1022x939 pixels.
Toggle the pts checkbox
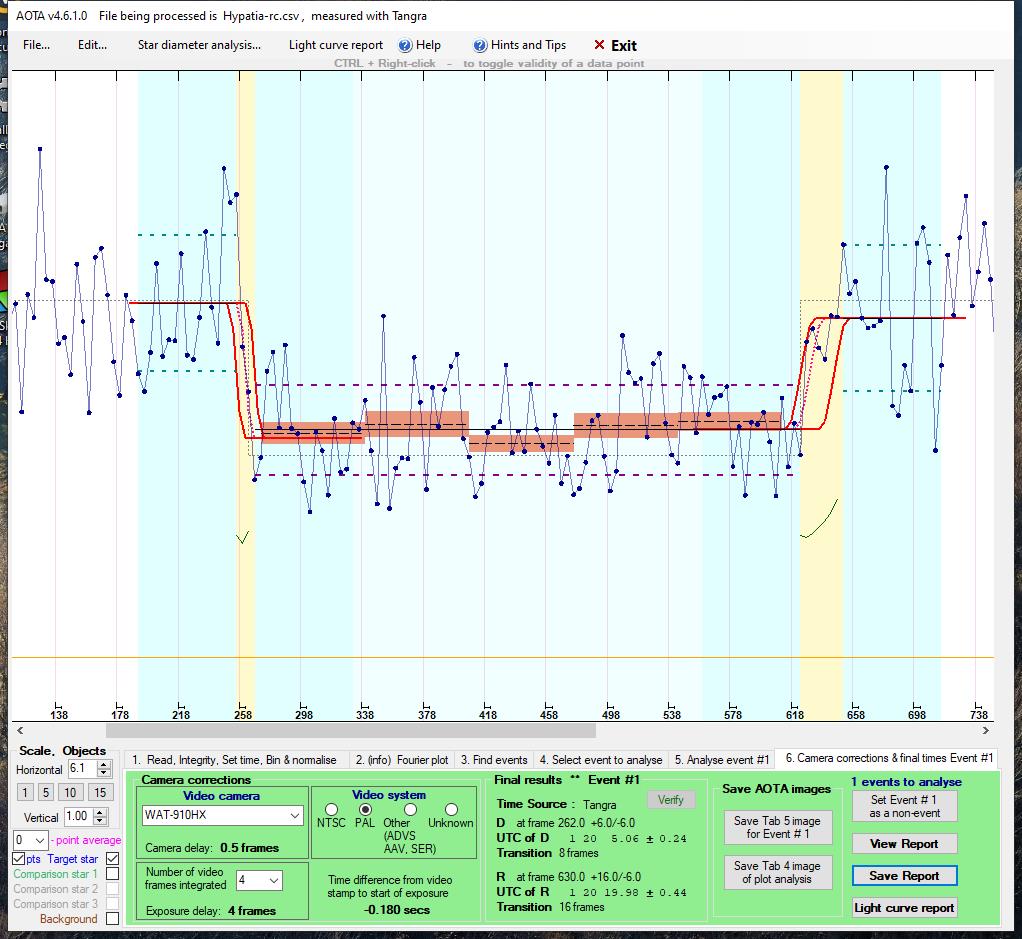click(x=19, y=859)
